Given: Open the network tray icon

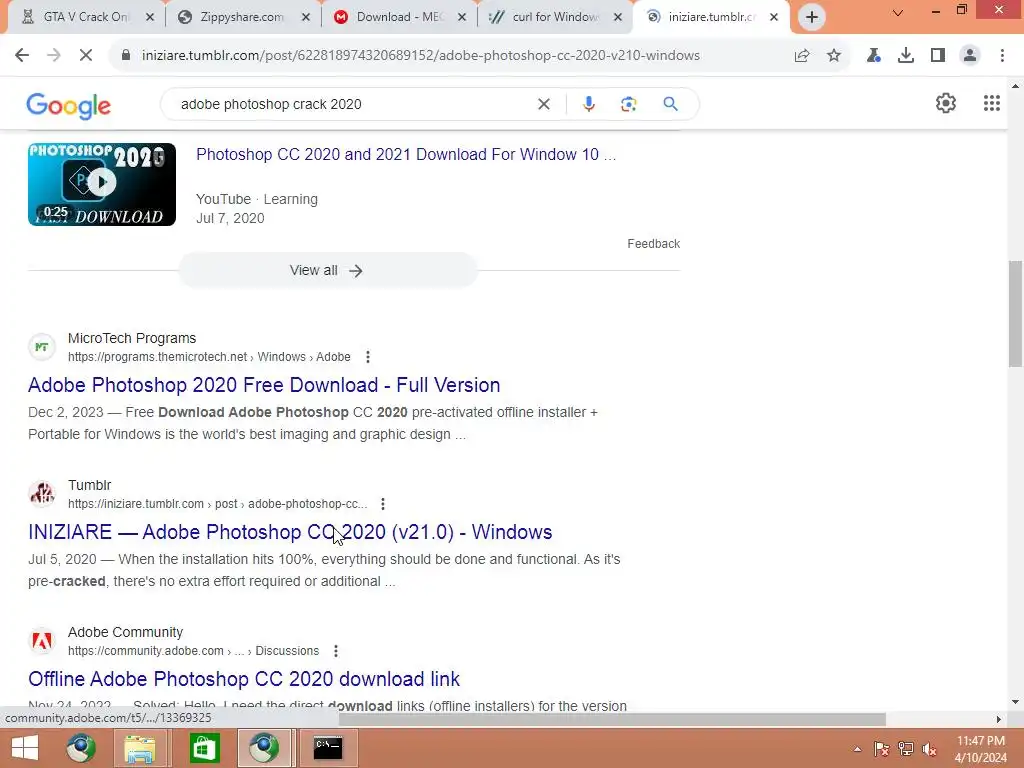Looking at the screenshot, I should coord(906,749).
